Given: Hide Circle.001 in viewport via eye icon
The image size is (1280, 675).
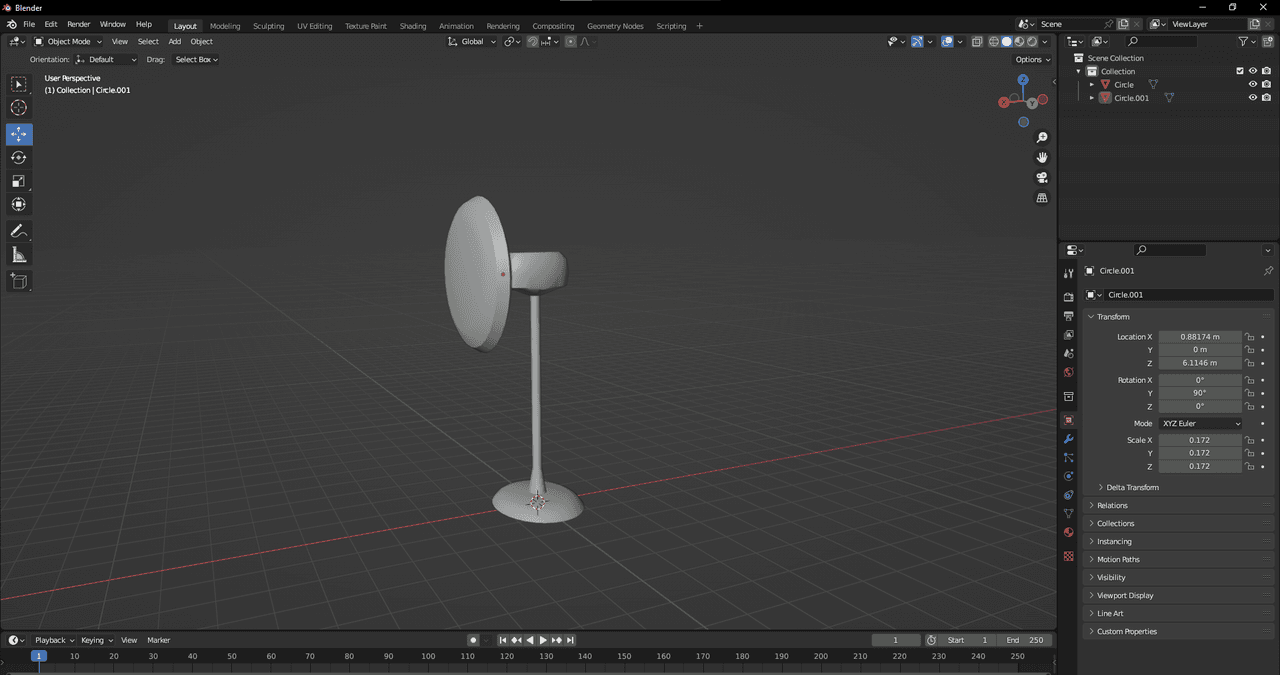Looking at the screenshot, I should pos(1252,98).
